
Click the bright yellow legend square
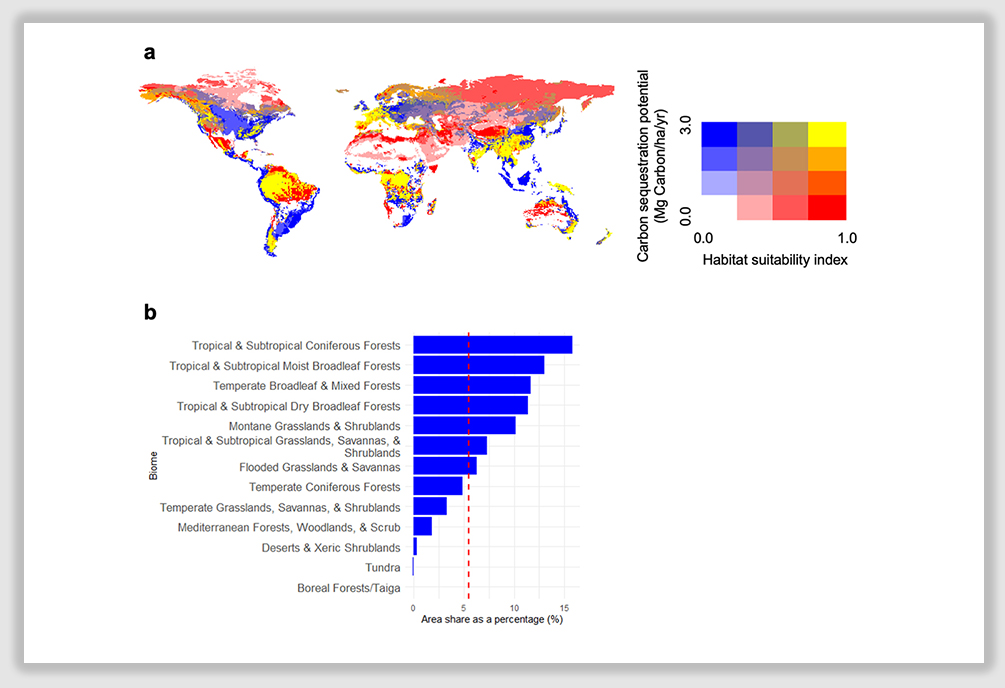click(x=828, y=134)
